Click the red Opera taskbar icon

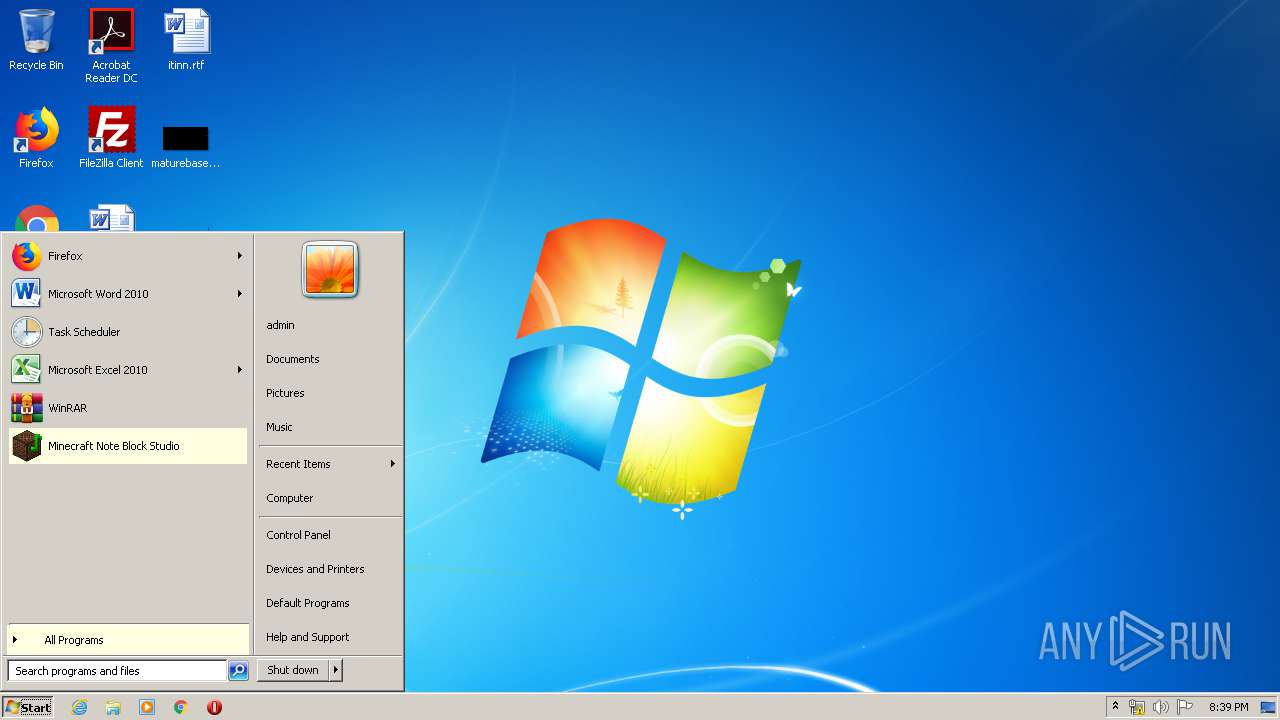(214, 707)
